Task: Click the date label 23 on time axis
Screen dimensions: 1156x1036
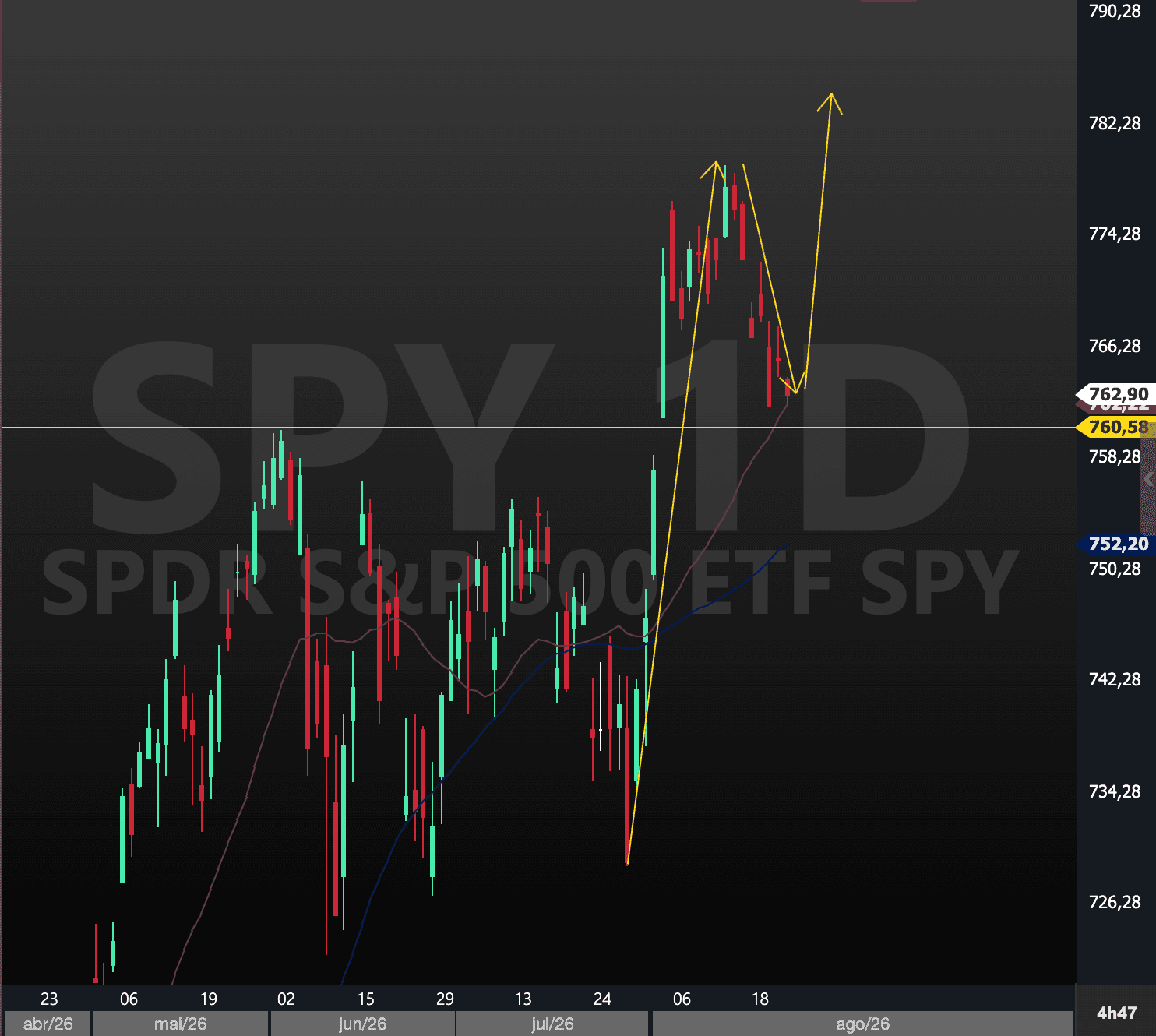Action: pos(49,999)
